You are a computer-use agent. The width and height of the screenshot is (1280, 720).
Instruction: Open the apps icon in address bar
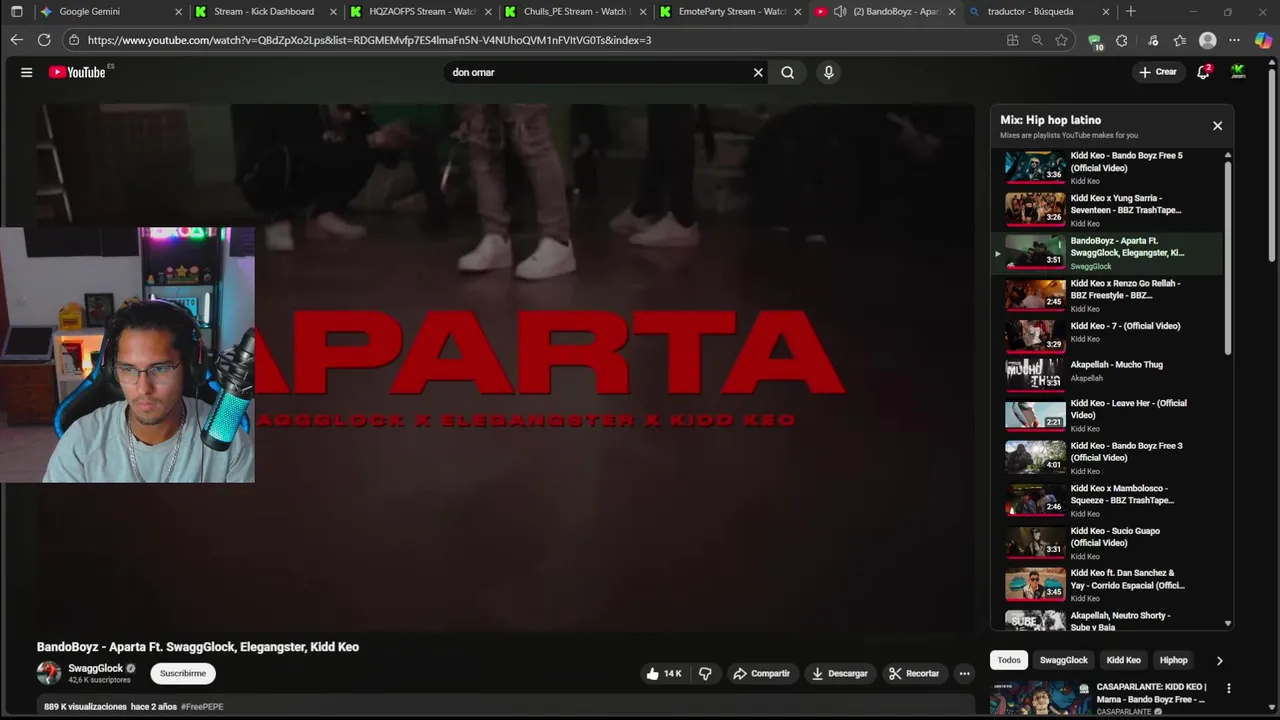(1013, 40)
